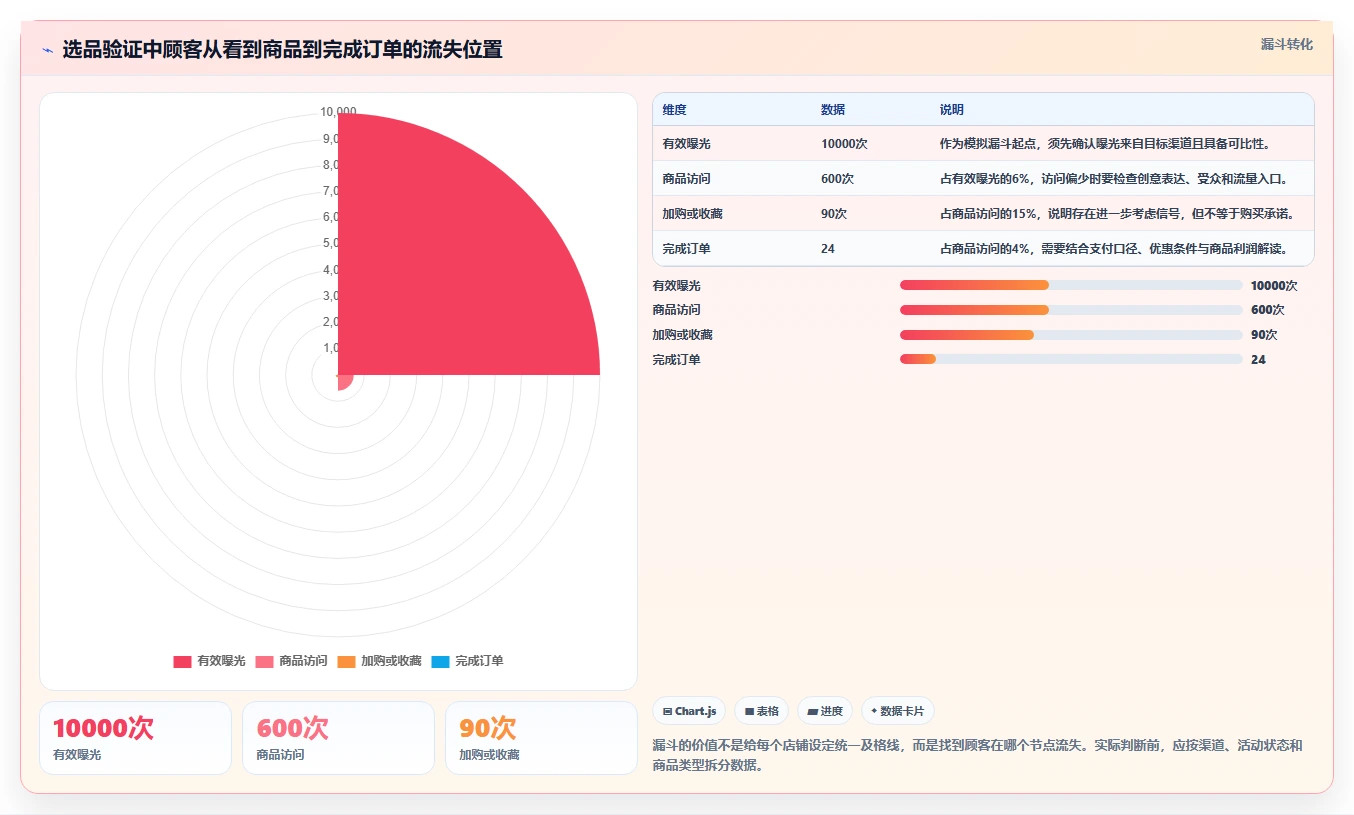Click the 漏斗转化 label in header
Screen dimensions: 1354x815
click(x=1286, y=45)
